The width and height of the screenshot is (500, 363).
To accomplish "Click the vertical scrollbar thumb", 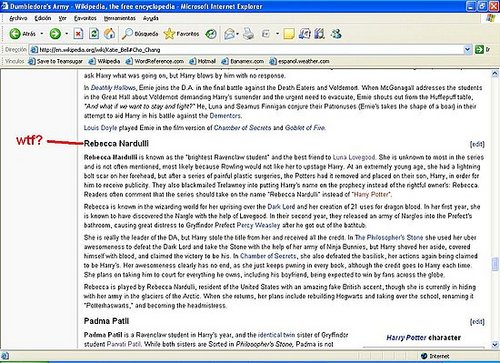I will [495, 264].
